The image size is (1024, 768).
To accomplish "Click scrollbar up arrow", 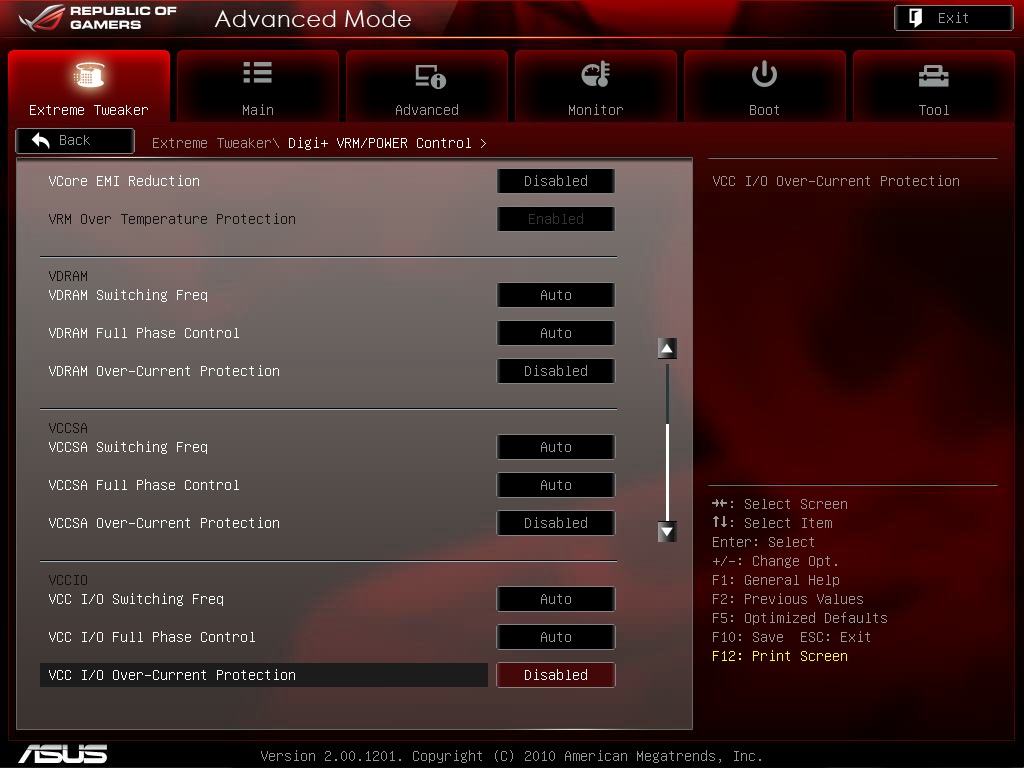I will (667, 349).
